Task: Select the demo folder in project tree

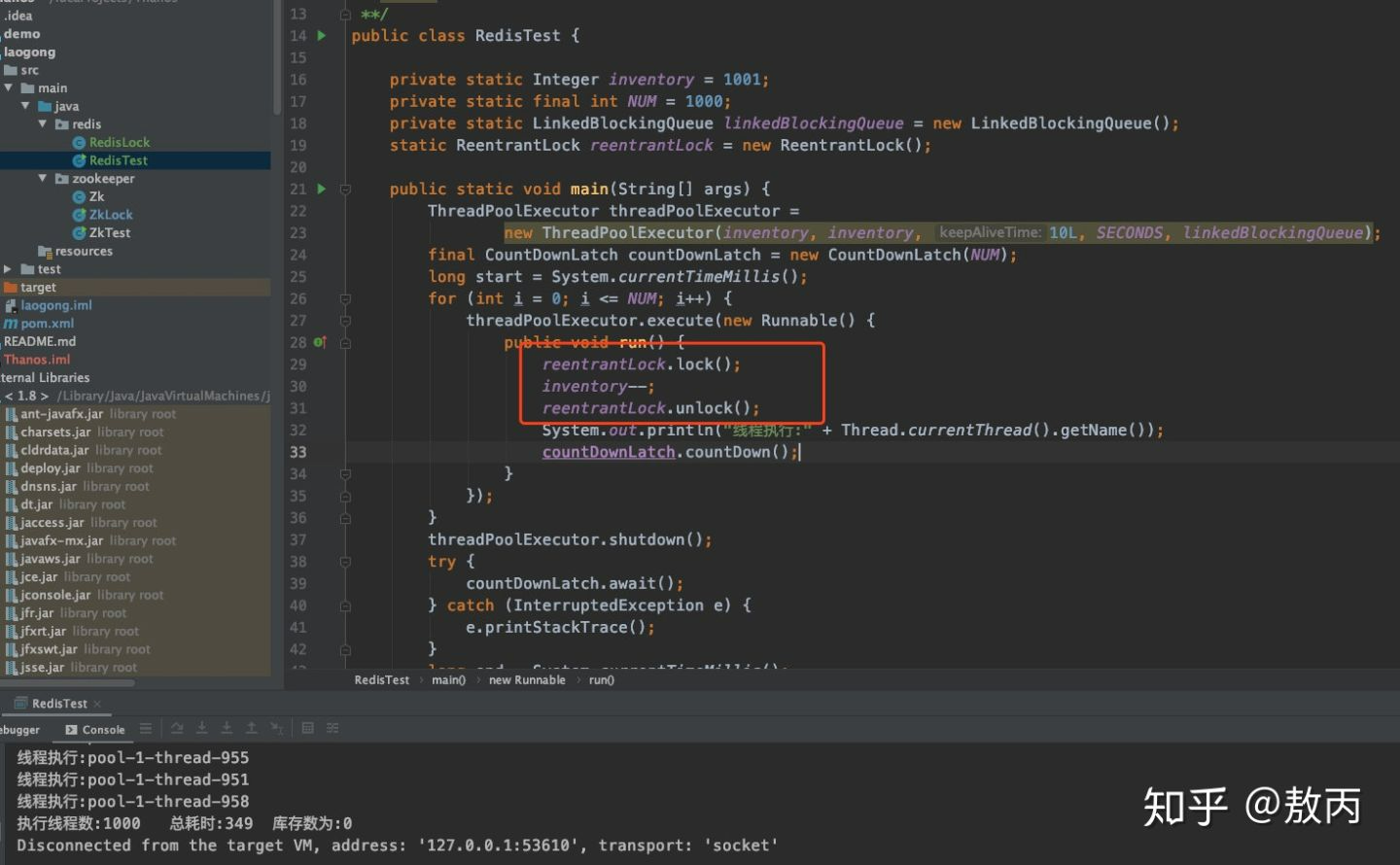Action: coord(22,34)
